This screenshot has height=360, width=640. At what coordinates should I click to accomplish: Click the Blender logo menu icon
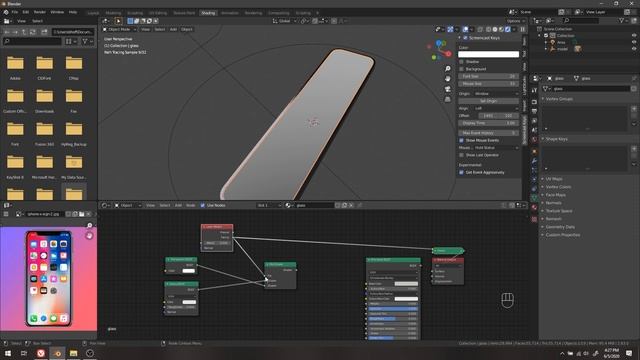click(x=6, y=12)
